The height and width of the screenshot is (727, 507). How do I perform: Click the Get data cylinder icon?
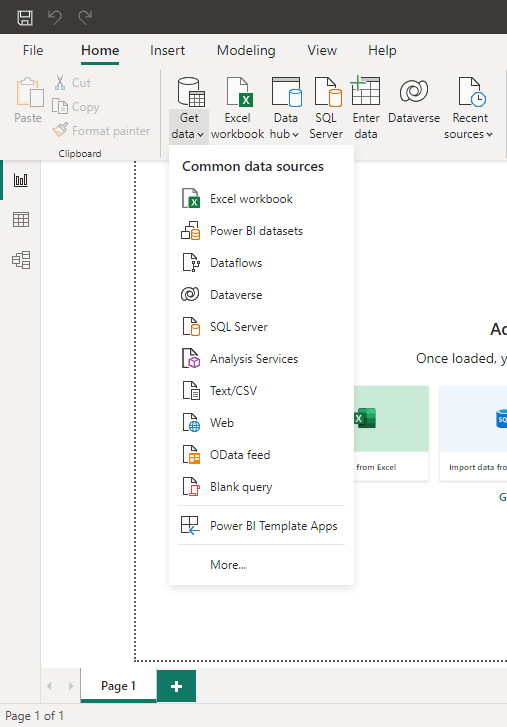[x=190, y=92]
